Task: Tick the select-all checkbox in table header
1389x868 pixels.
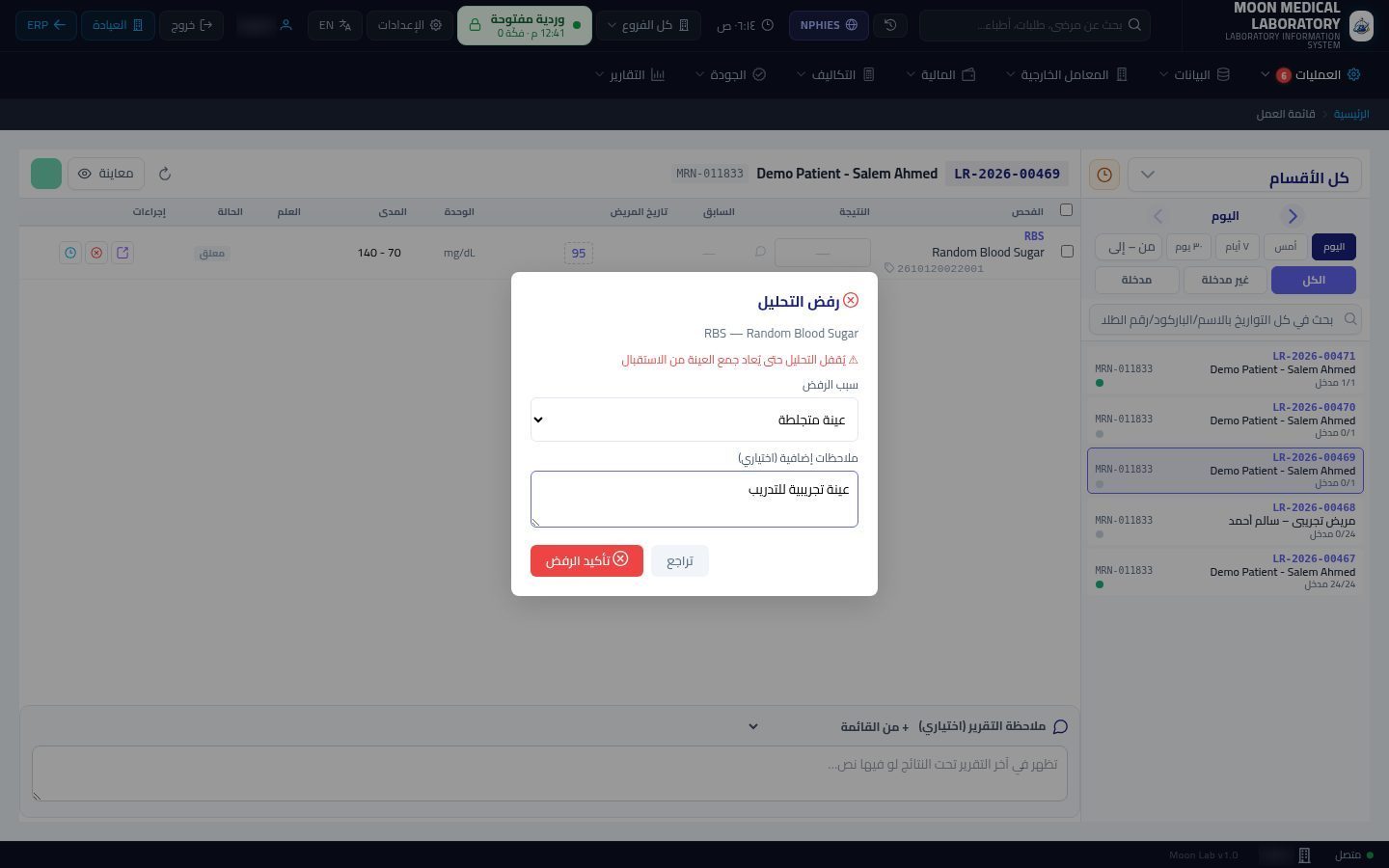Action: pos(1066,210)
